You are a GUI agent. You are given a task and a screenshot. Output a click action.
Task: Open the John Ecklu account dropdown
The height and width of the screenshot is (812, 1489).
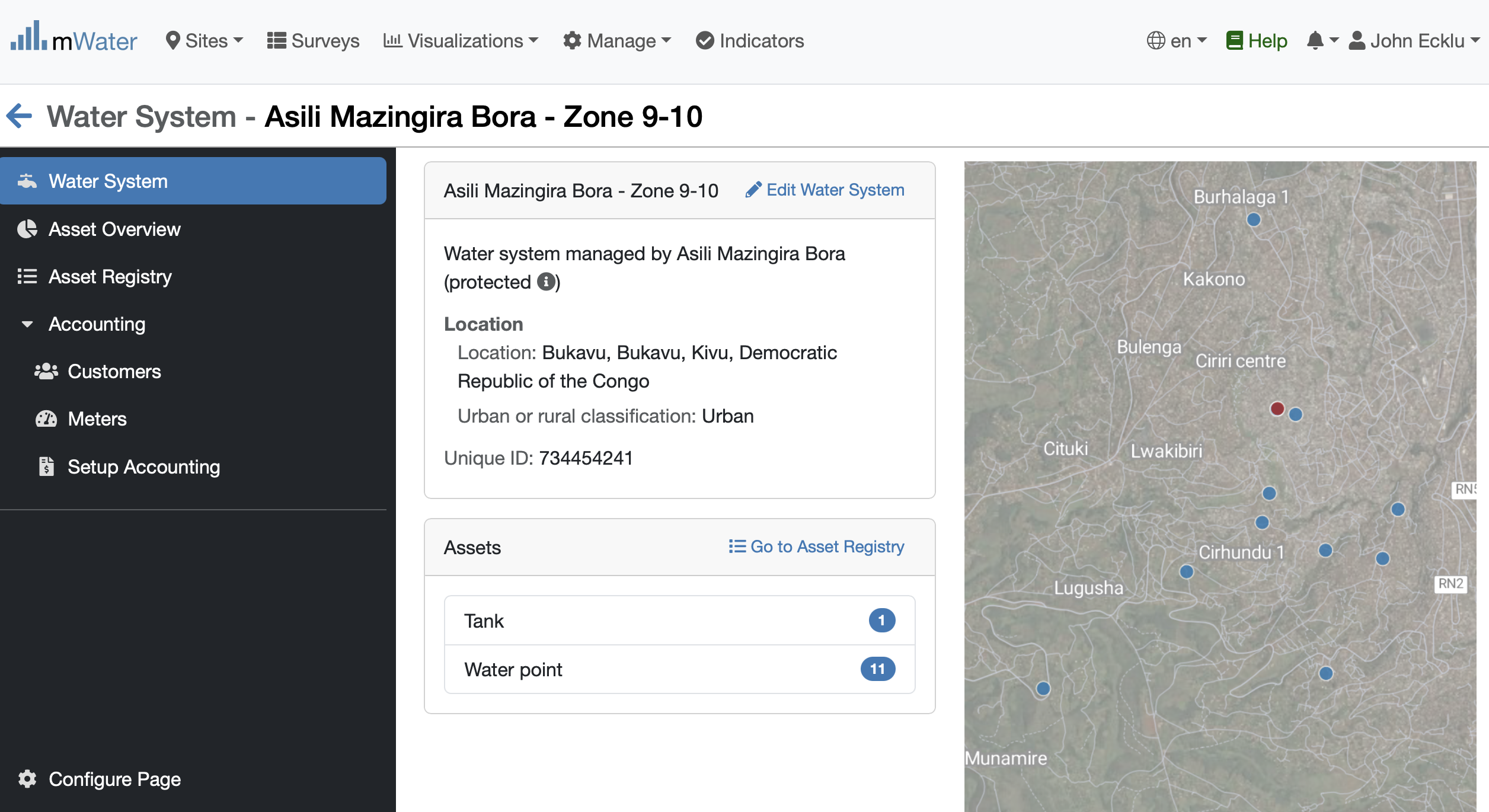click(1414, 41)
